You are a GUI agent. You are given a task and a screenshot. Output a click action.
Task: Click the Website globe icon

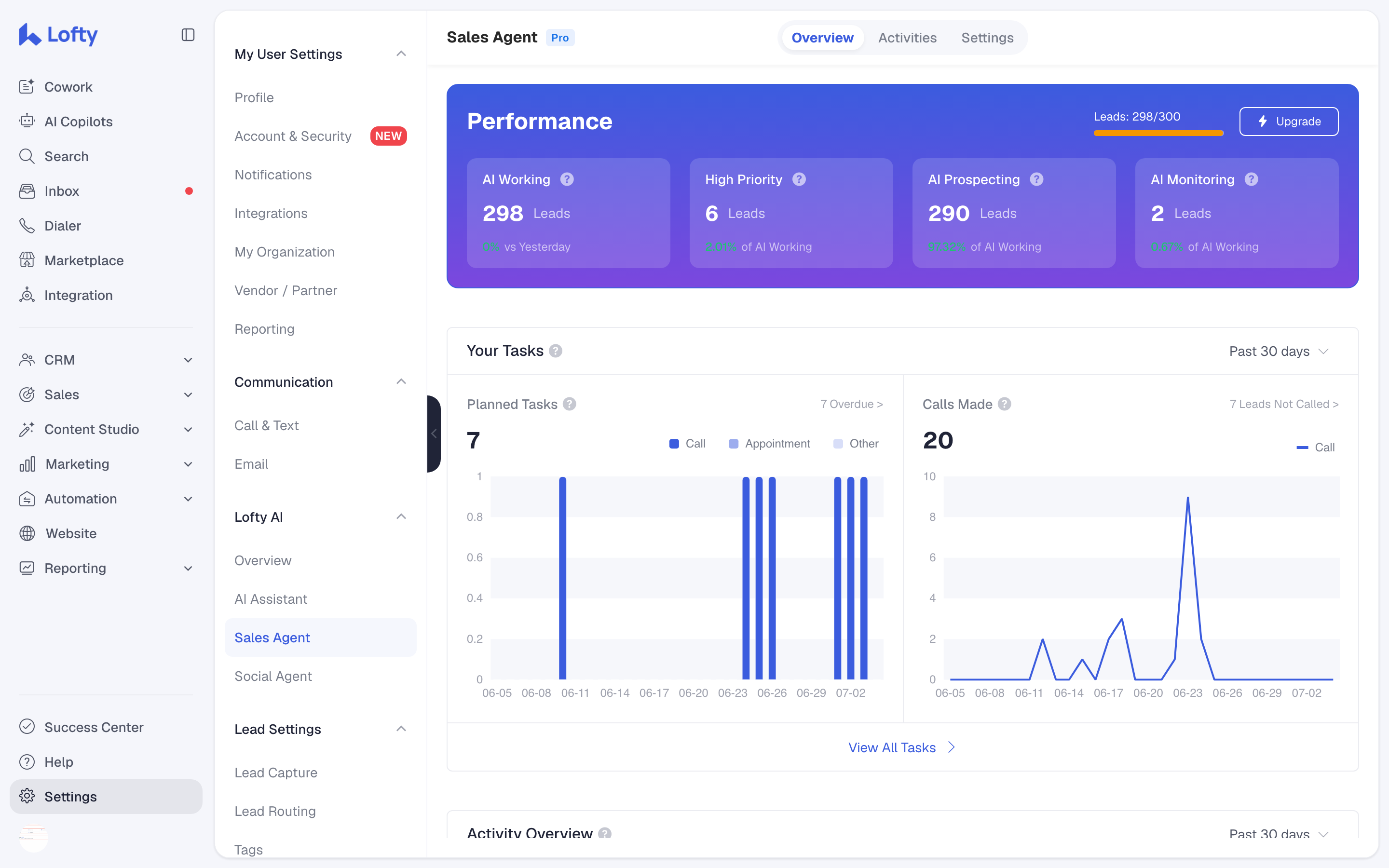(x=27, y=533)
